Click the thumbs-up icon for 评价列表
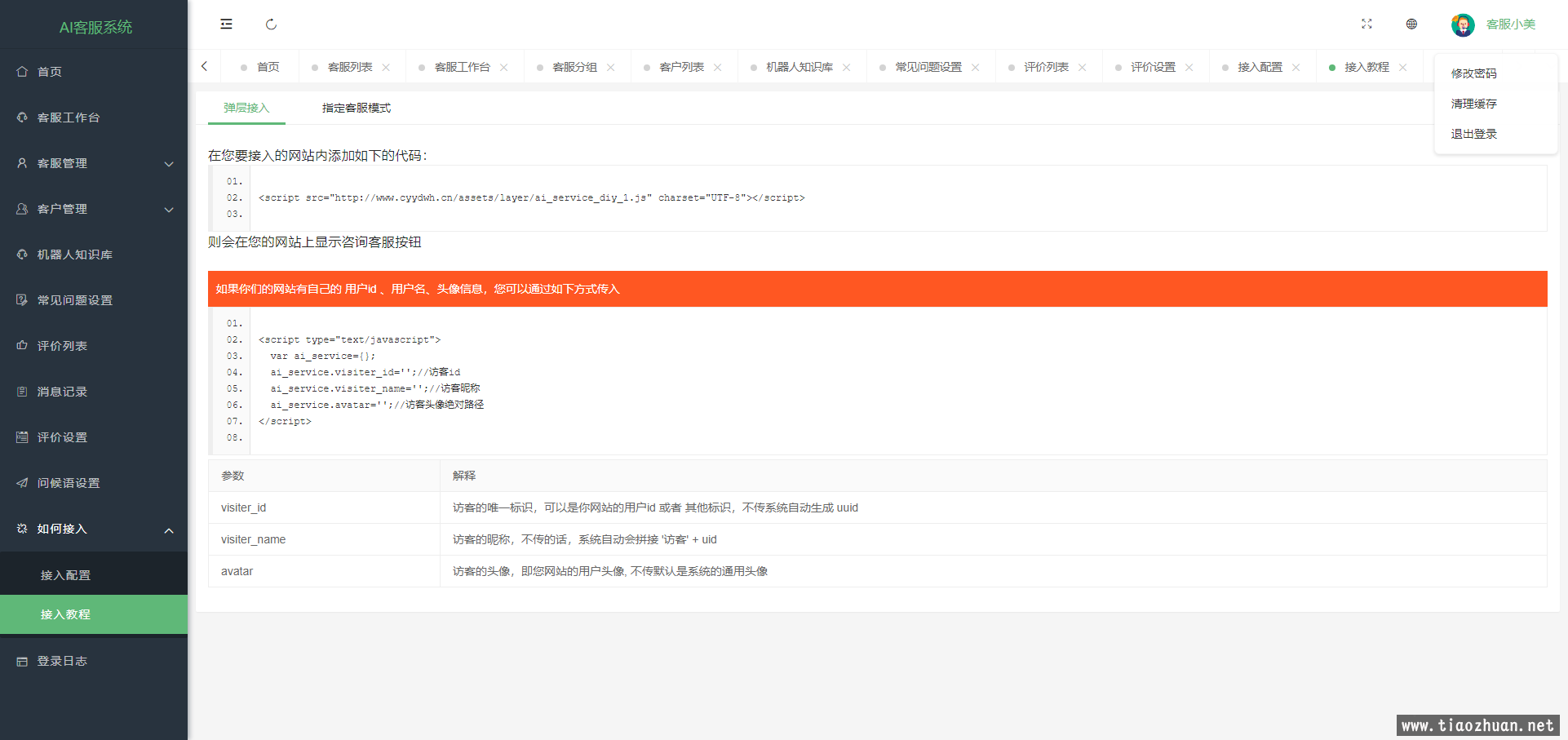 (x=22, y=346)
